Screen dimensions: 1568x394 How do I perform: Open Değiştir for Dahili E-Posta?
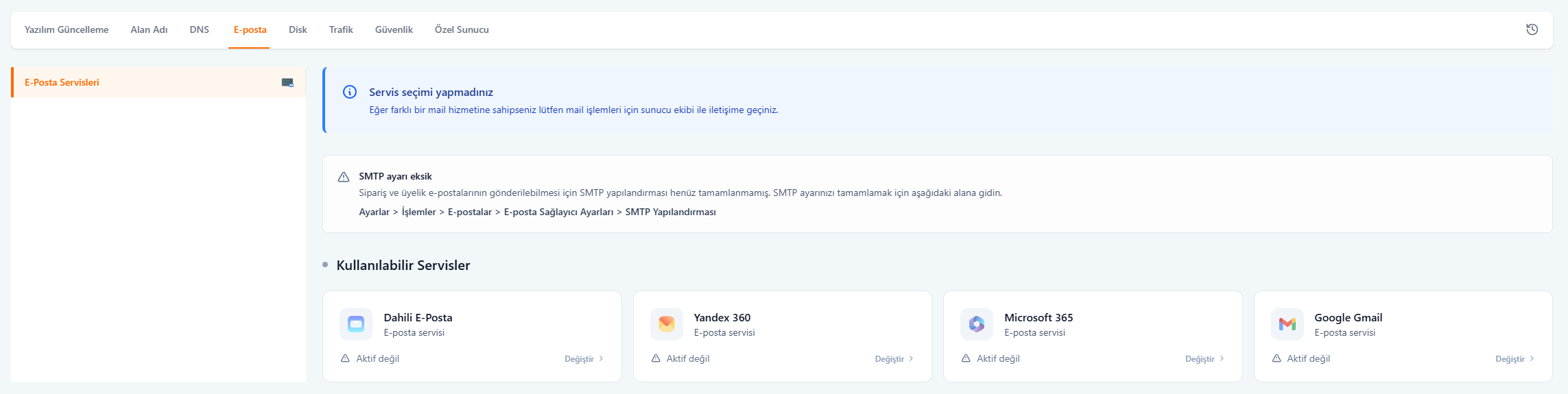pos(584,359)
